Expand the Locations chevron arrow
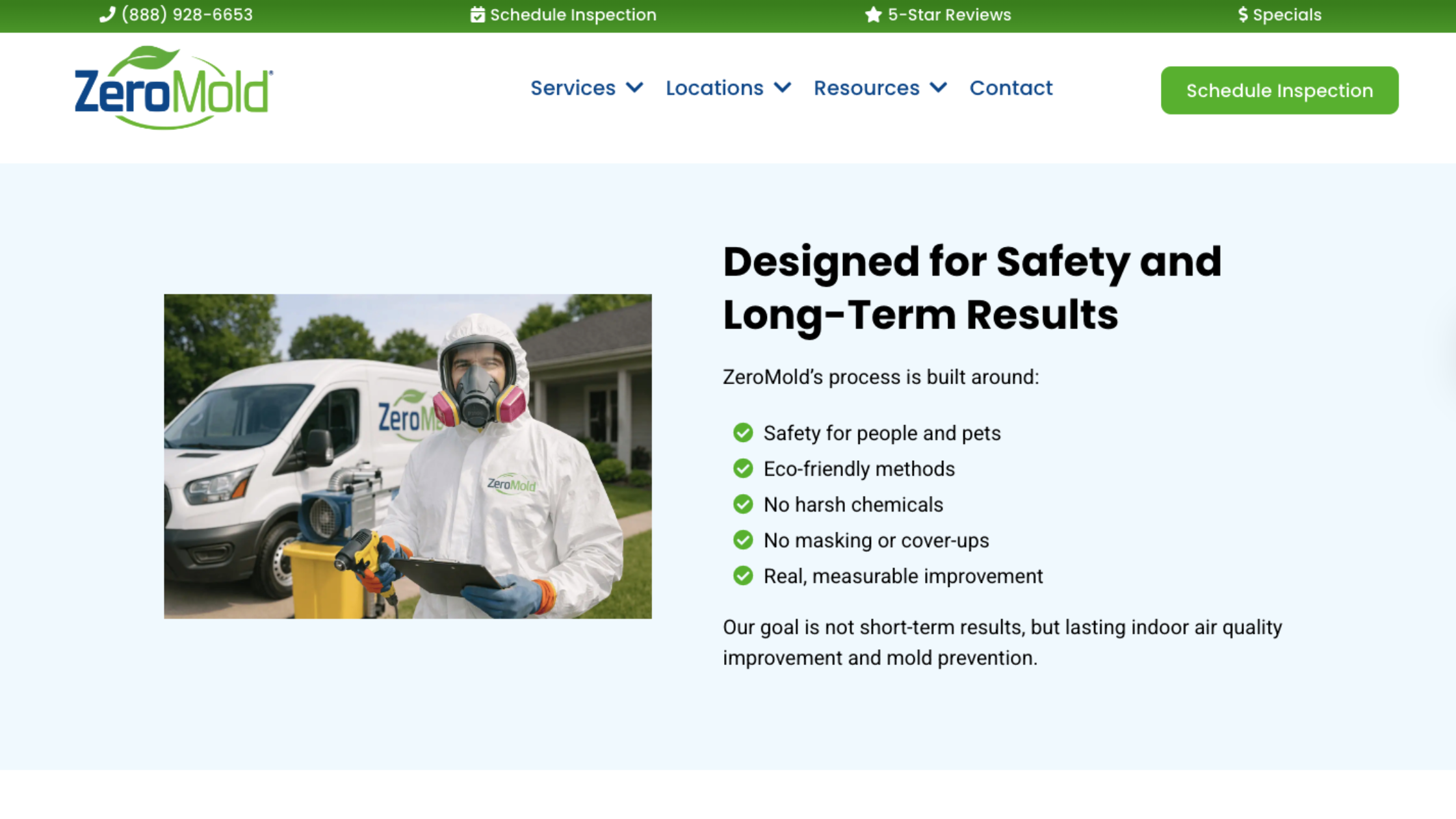Screen dimensions: 1456x819 783,87
